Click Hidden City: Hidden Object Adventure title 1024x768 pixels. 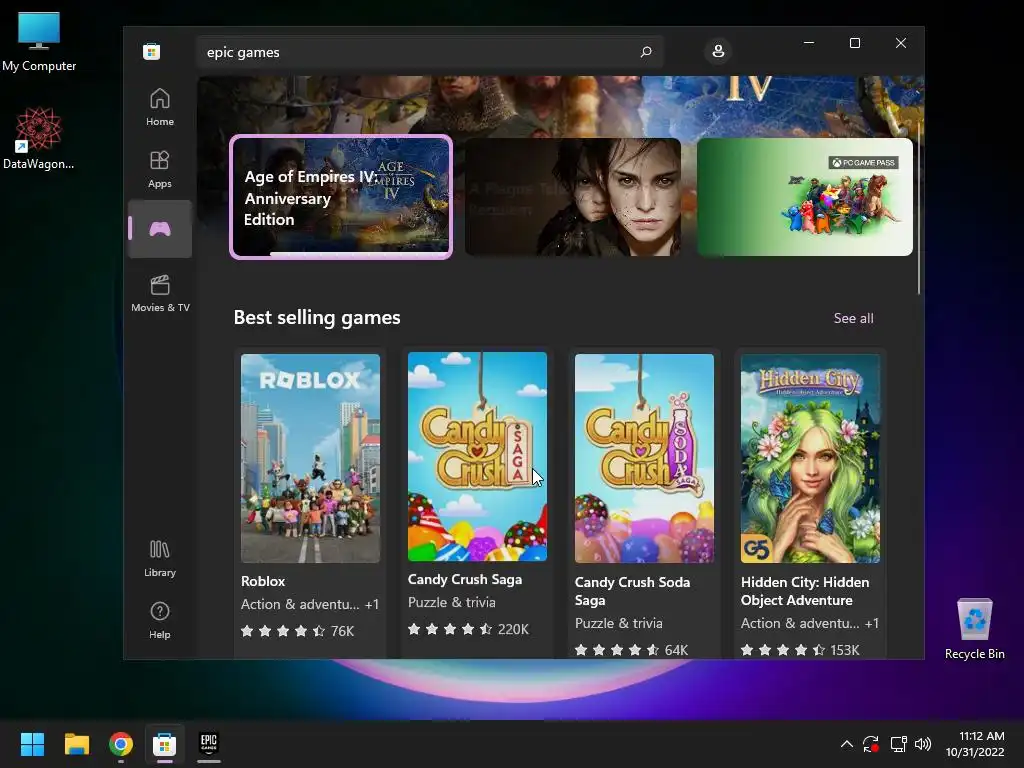point(805,591)
